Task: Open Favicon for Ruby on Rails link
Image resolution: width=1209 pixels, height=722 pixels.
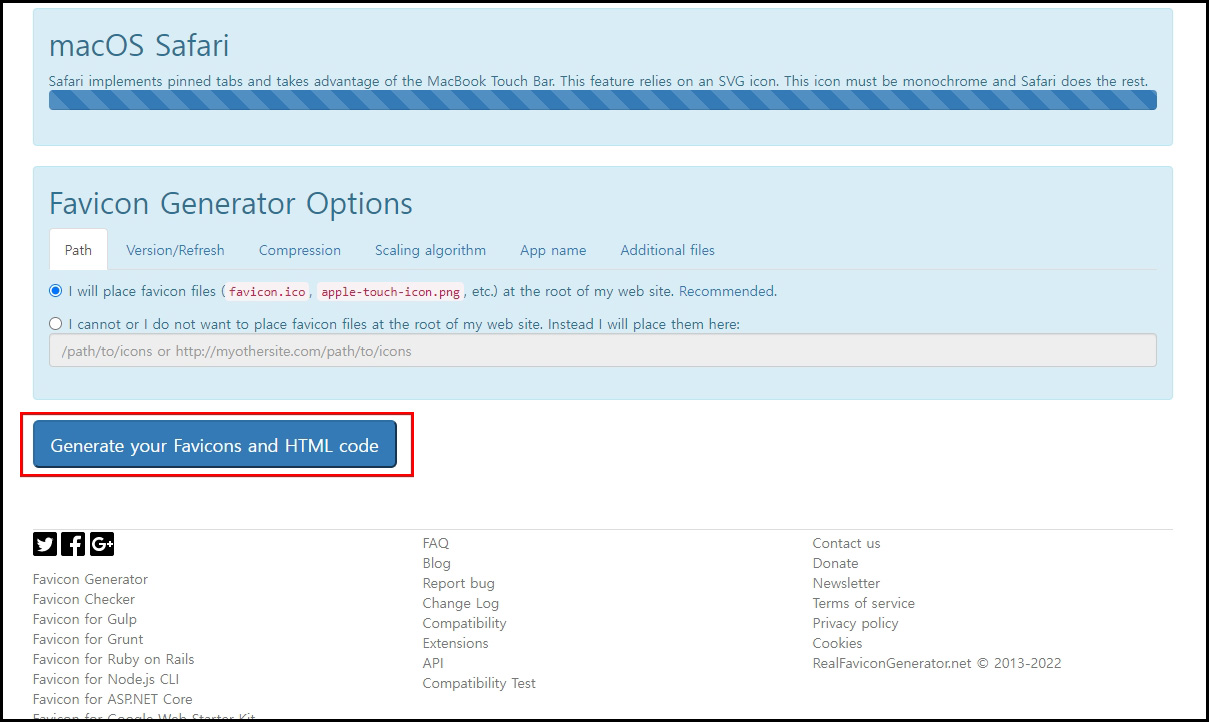Action: [114, 659]
